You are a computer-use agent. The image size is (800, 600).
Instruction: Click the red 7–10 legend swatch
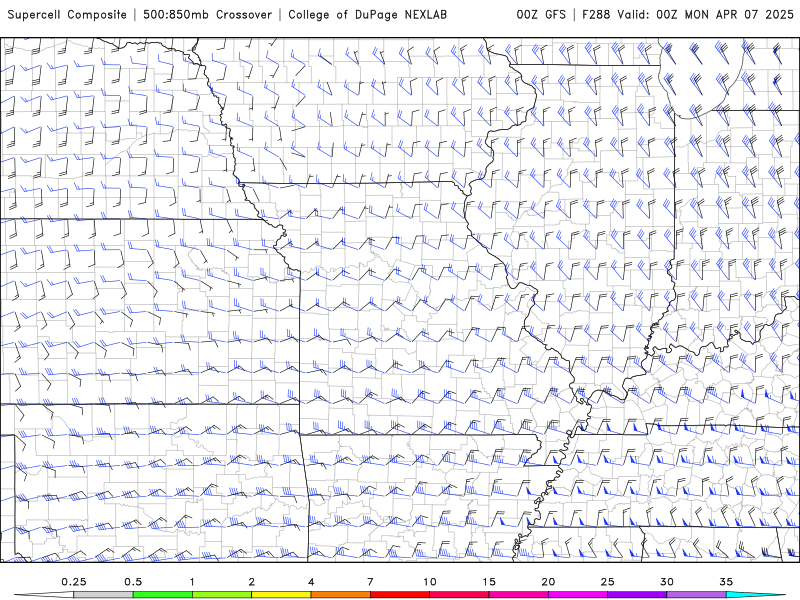pos(399,595)
